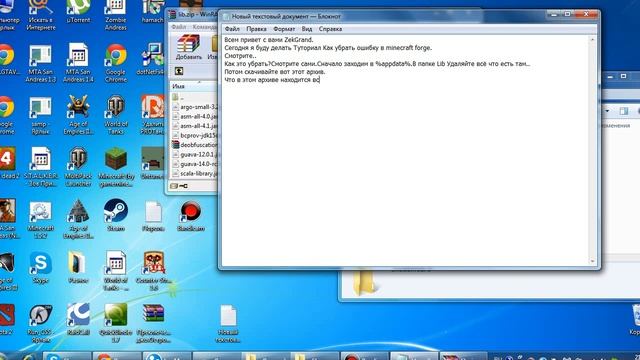The image size is (640, 360).
Task: Select the ModPack Launcher desktop icon
Action: [78, 167]
